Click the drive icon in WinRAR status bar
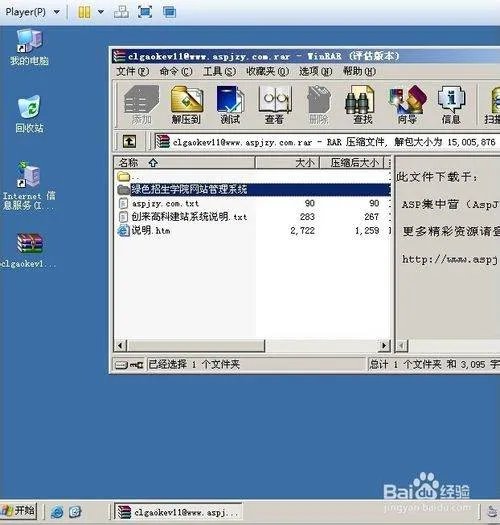500x525 pixels. tap(121, 365)
